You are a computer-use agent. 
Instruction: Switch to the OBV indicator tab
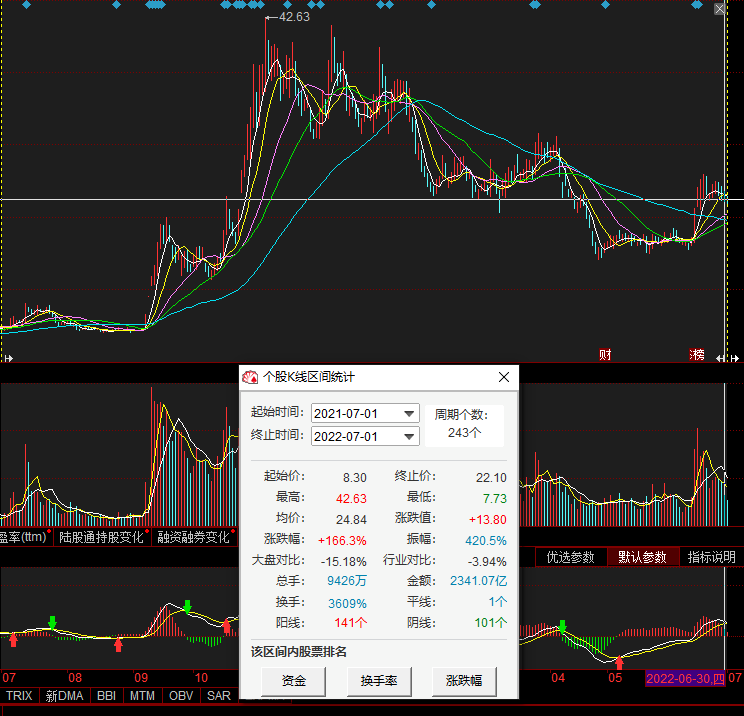180,695
